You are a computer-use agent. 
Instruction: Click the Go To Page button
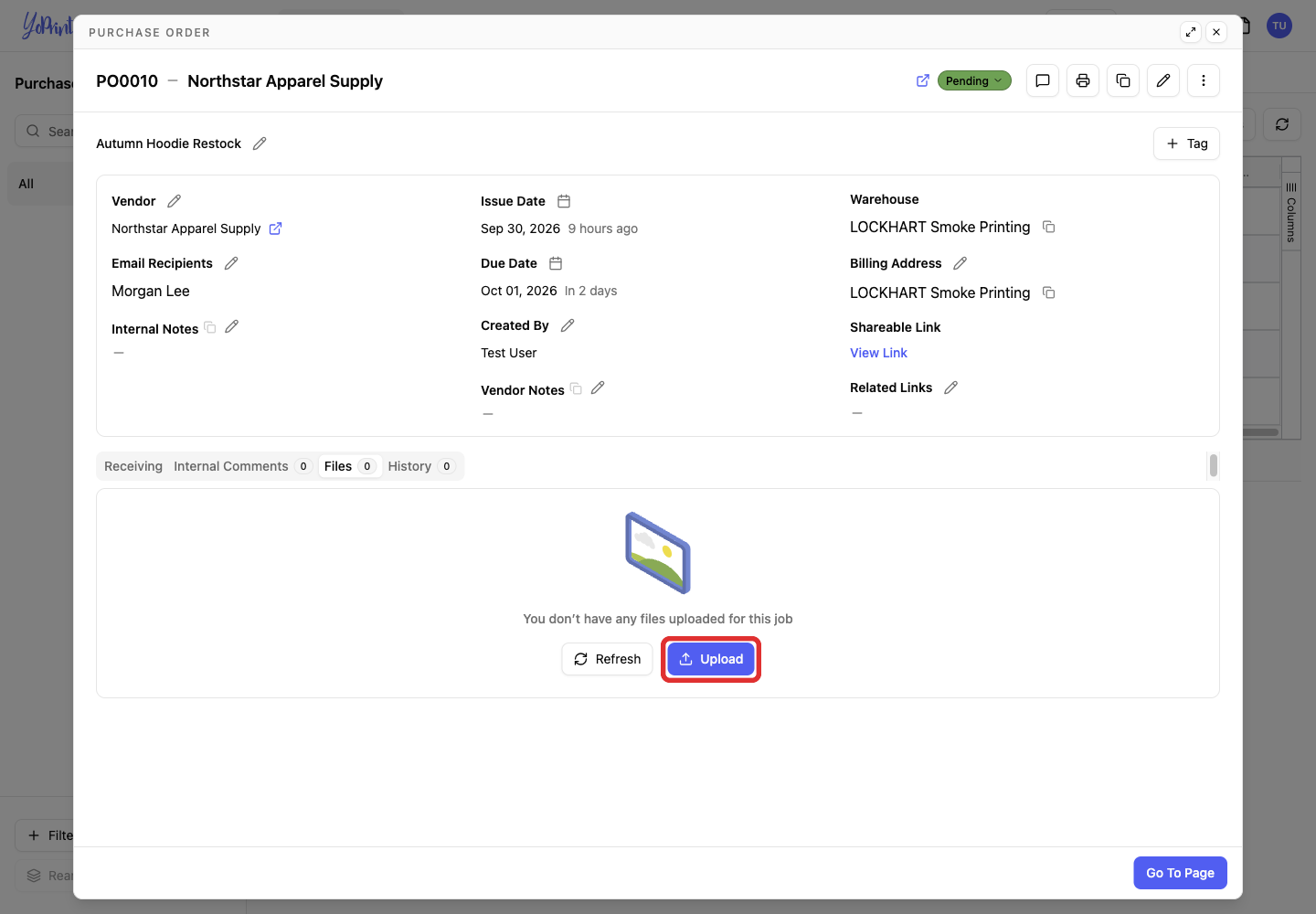click(1180, 873)
